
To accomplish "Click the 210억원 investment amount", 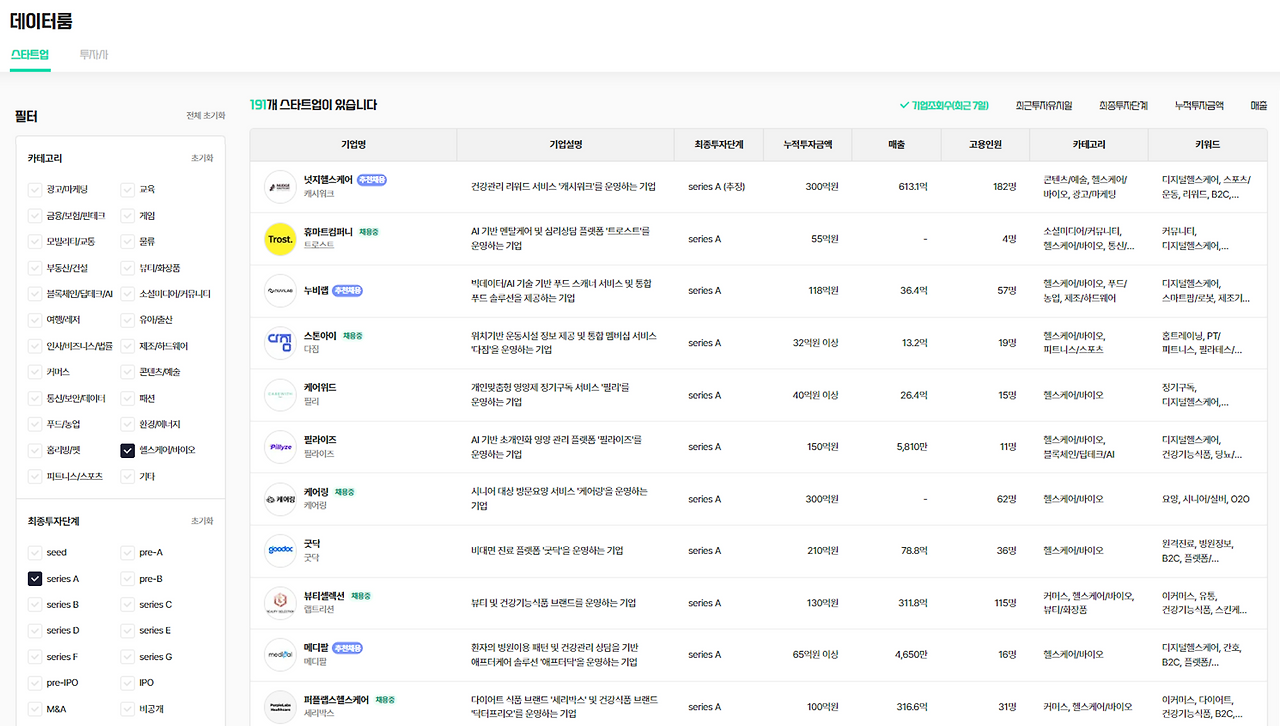I will [x=822, y=551].
